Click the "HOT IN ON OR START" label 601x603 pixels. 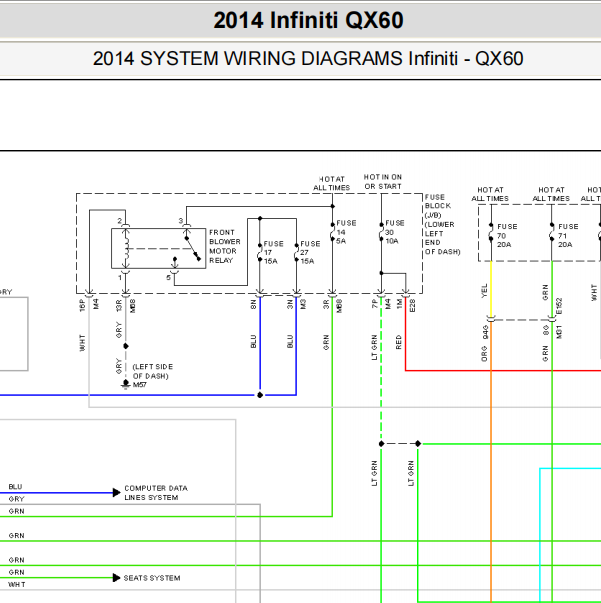coord(383,182)
